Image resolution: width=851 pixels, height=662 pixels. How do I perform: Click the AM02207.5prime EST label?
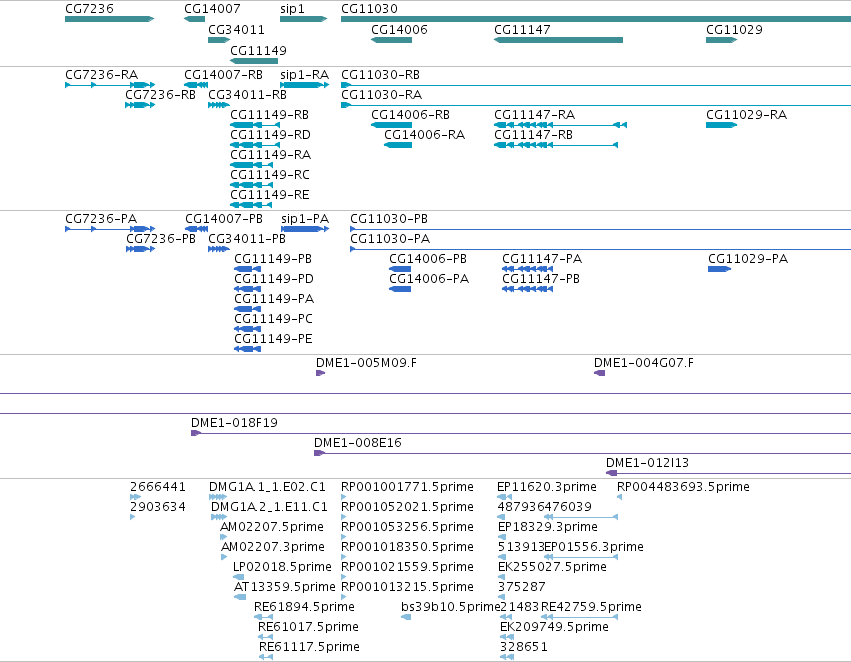(272, 527)
